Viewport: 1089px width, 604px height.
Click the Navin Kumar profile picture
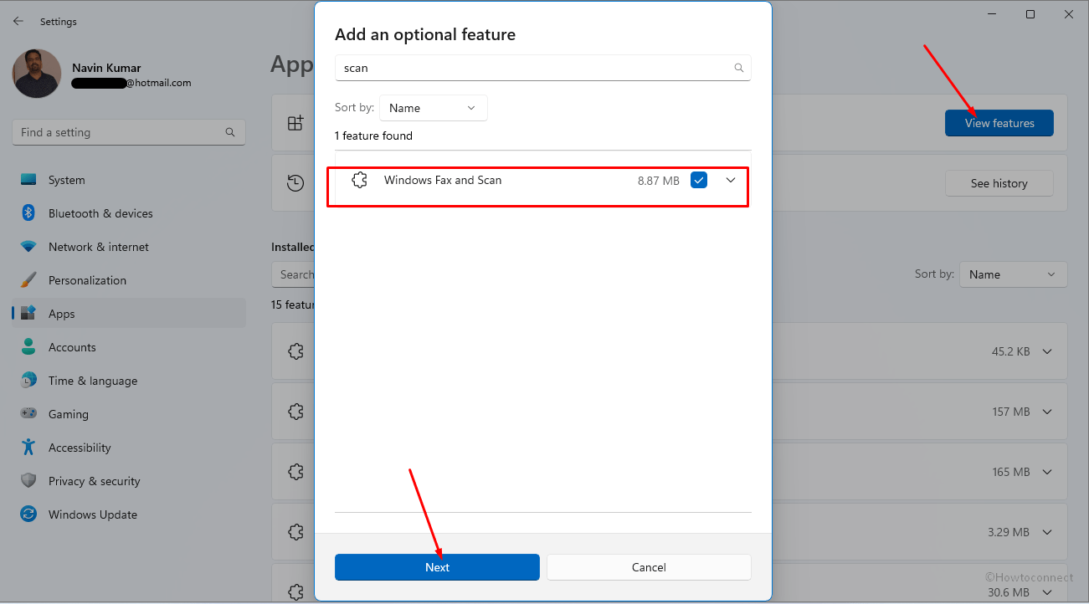tap(37, 74)
